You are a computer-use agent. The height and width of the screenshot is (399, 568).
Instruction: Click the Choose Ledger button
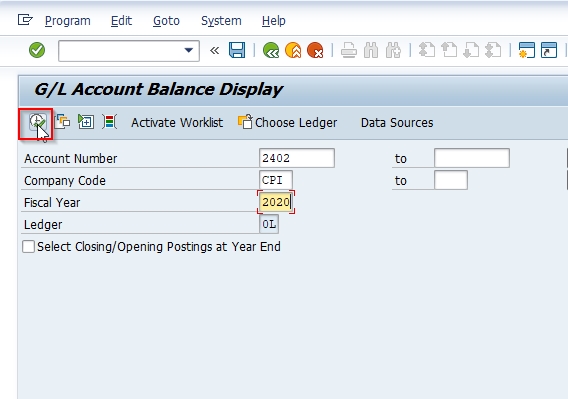[287, 122]
